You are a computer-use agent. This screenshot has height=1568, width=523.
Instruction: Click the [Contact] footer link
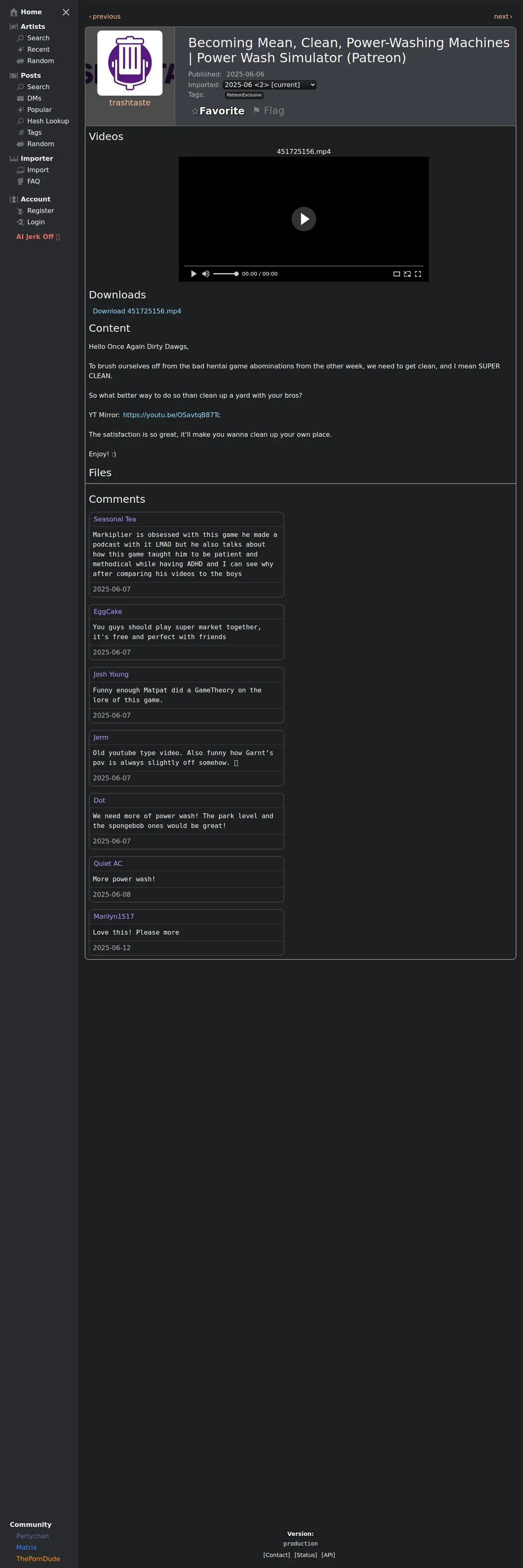click(277, 1555)
